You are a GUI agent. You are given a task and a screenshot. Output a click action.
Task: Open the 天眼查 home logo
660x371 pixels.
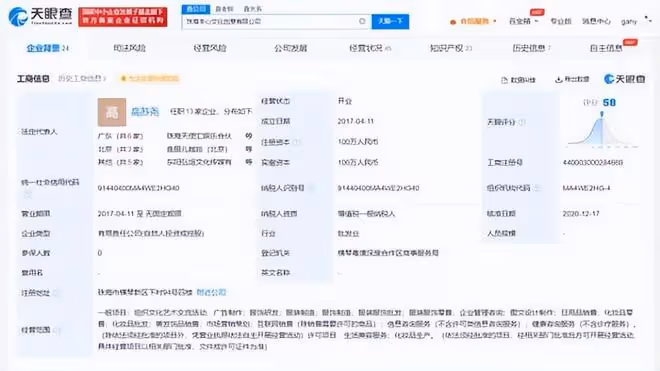click(x=40, y=16)
